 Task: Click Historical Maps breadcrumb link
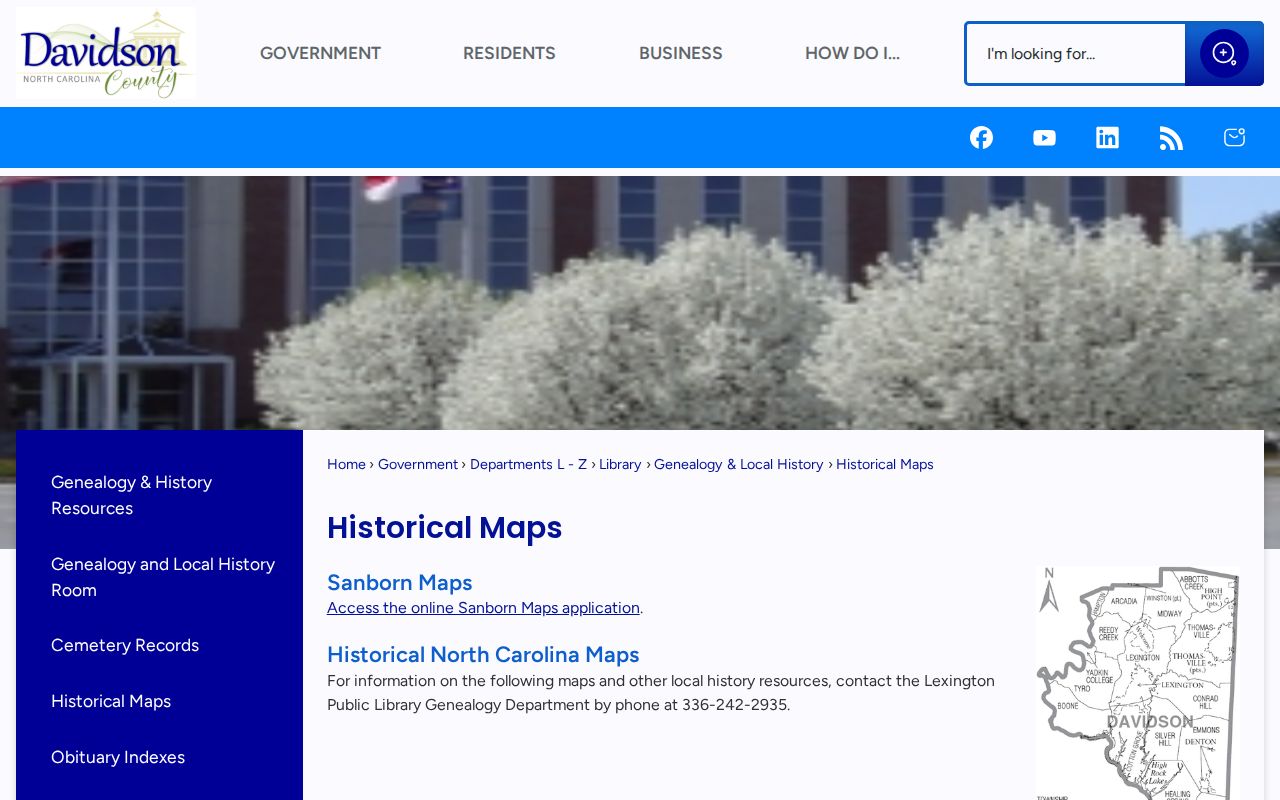(x=885, y=464)
